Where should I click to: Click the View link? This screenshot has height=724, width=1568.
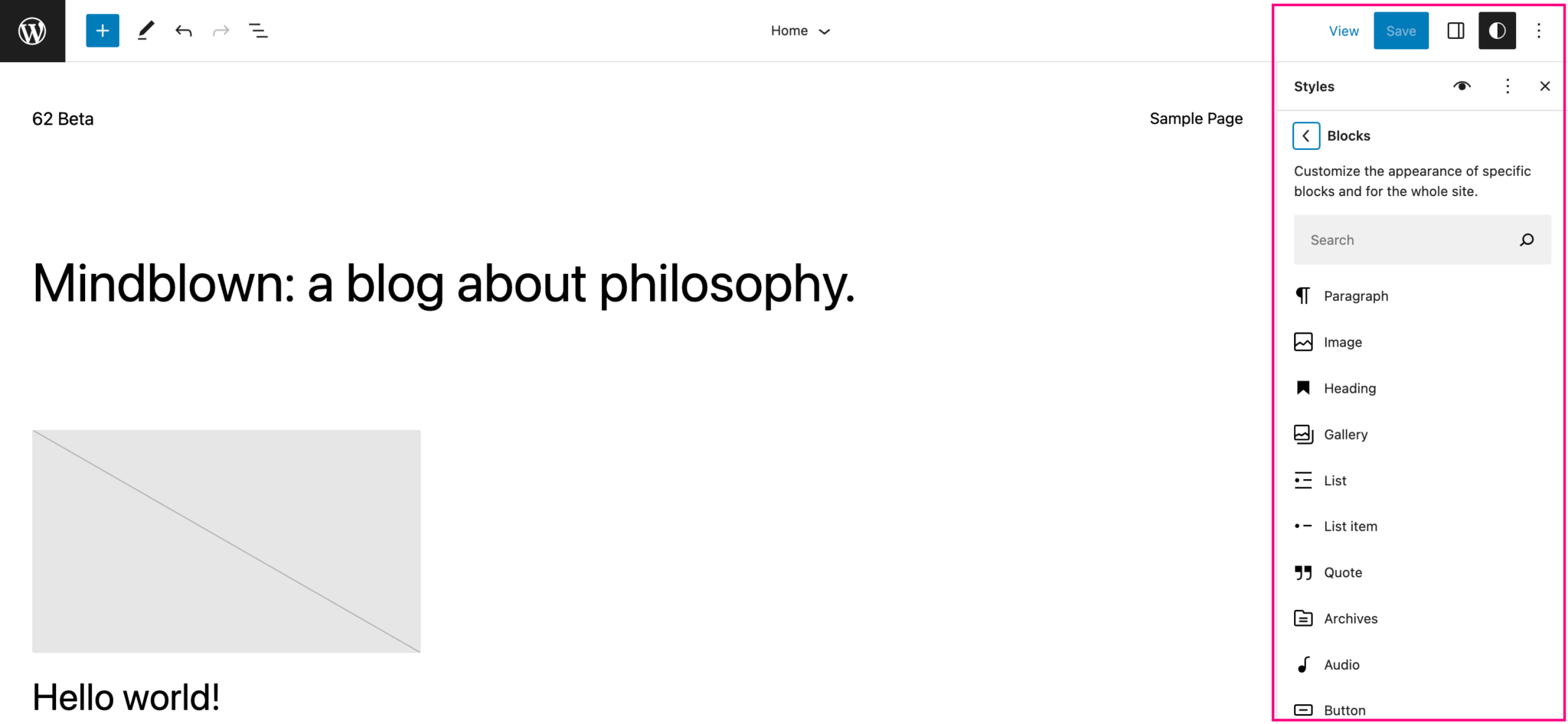pos(1344,31)
